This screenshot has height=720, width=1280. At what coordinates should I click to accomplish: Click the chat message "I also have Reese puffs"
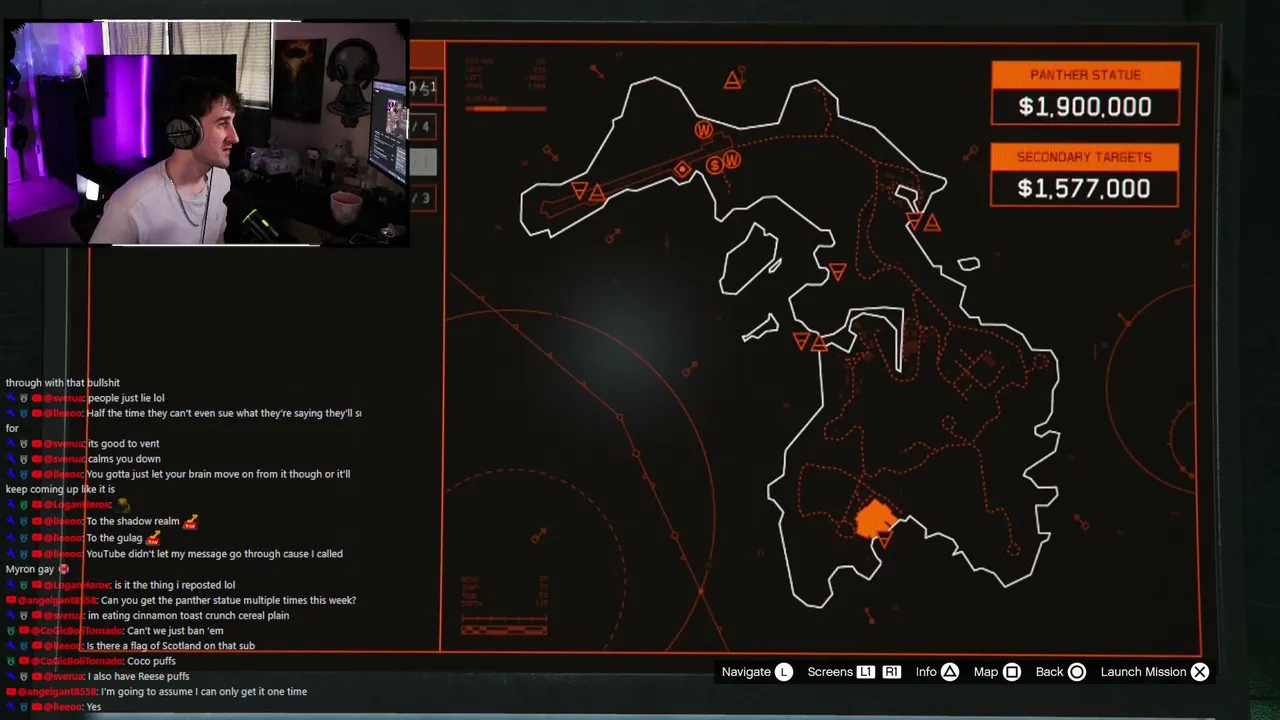point(139,677)
